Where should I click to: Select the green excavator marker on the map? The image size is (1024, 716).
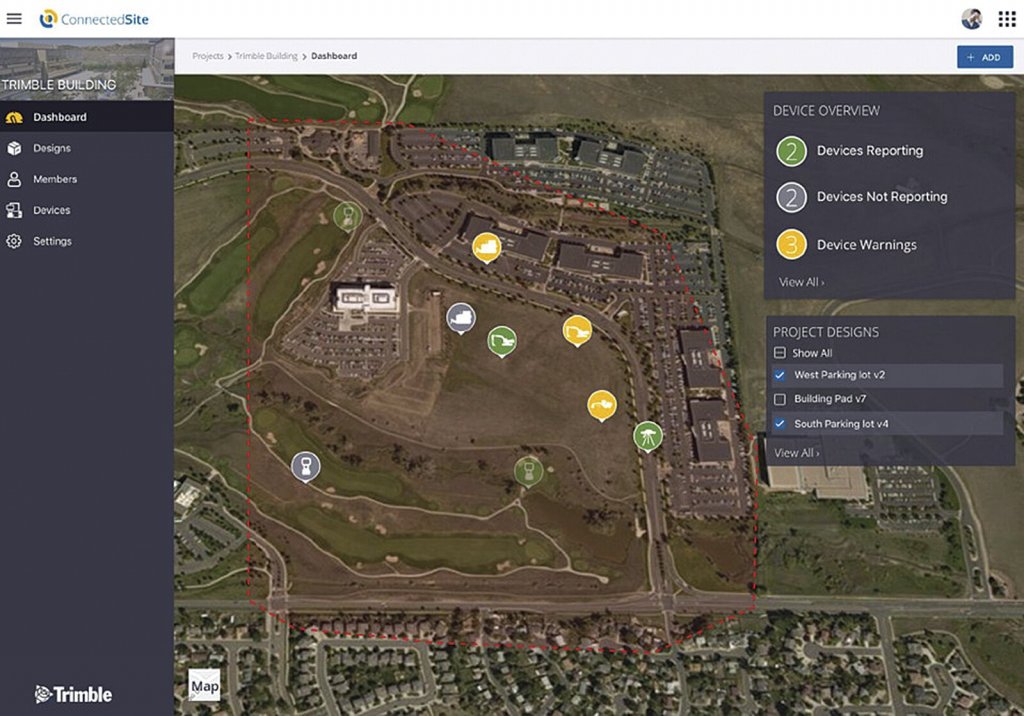click(502, 342)
